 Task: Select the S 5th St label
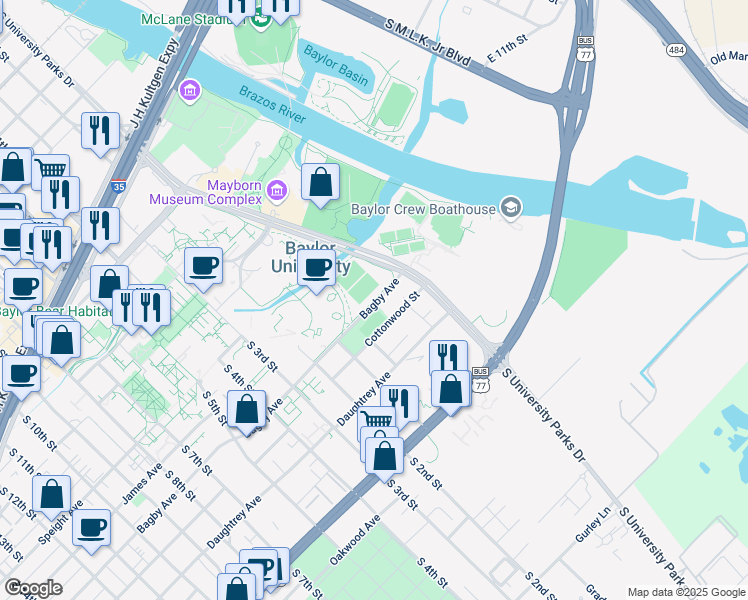point(215,409)
